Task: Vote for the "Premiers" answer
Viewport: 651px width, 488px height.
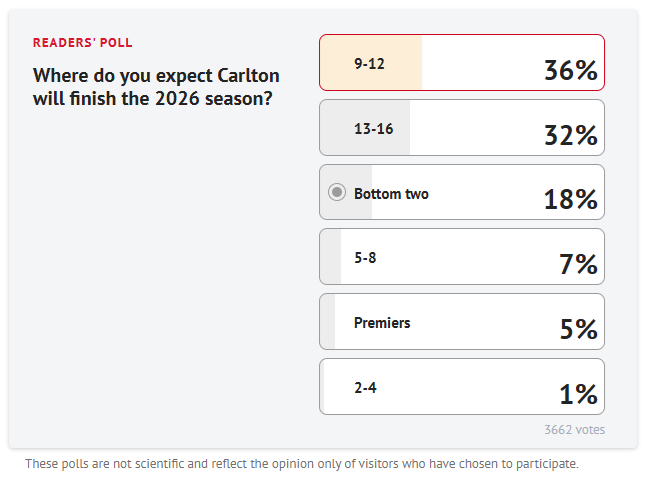Action: (x=382, y=323)
